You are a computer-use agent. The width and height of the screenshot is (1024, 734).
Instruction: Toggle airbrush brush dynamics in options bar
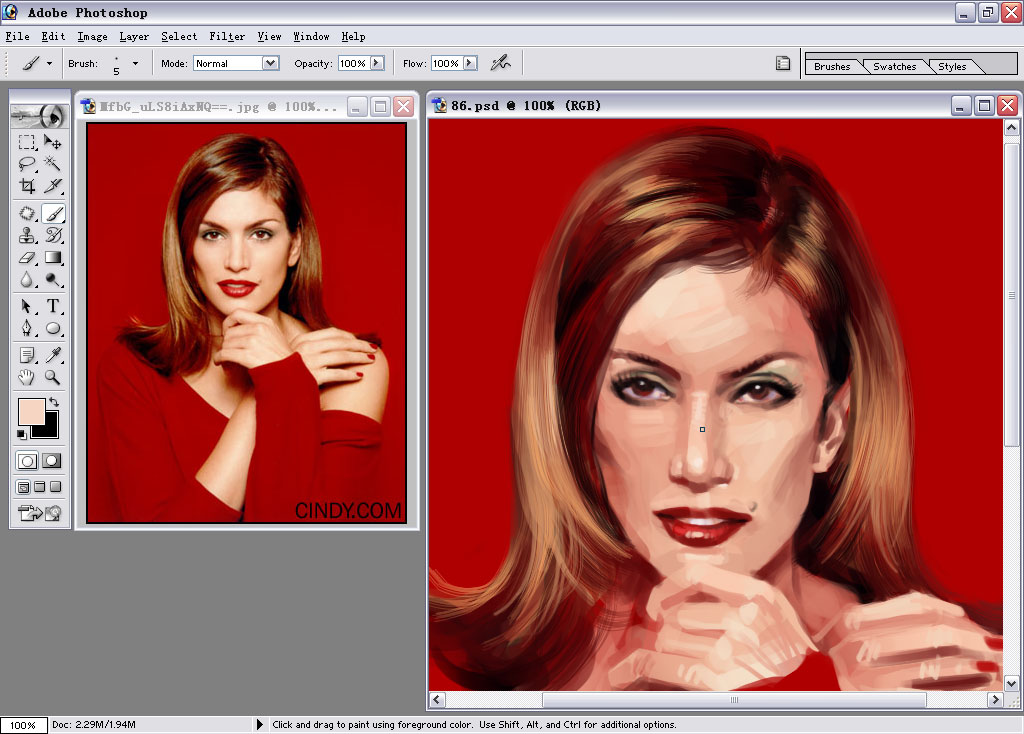click(501, 63)
